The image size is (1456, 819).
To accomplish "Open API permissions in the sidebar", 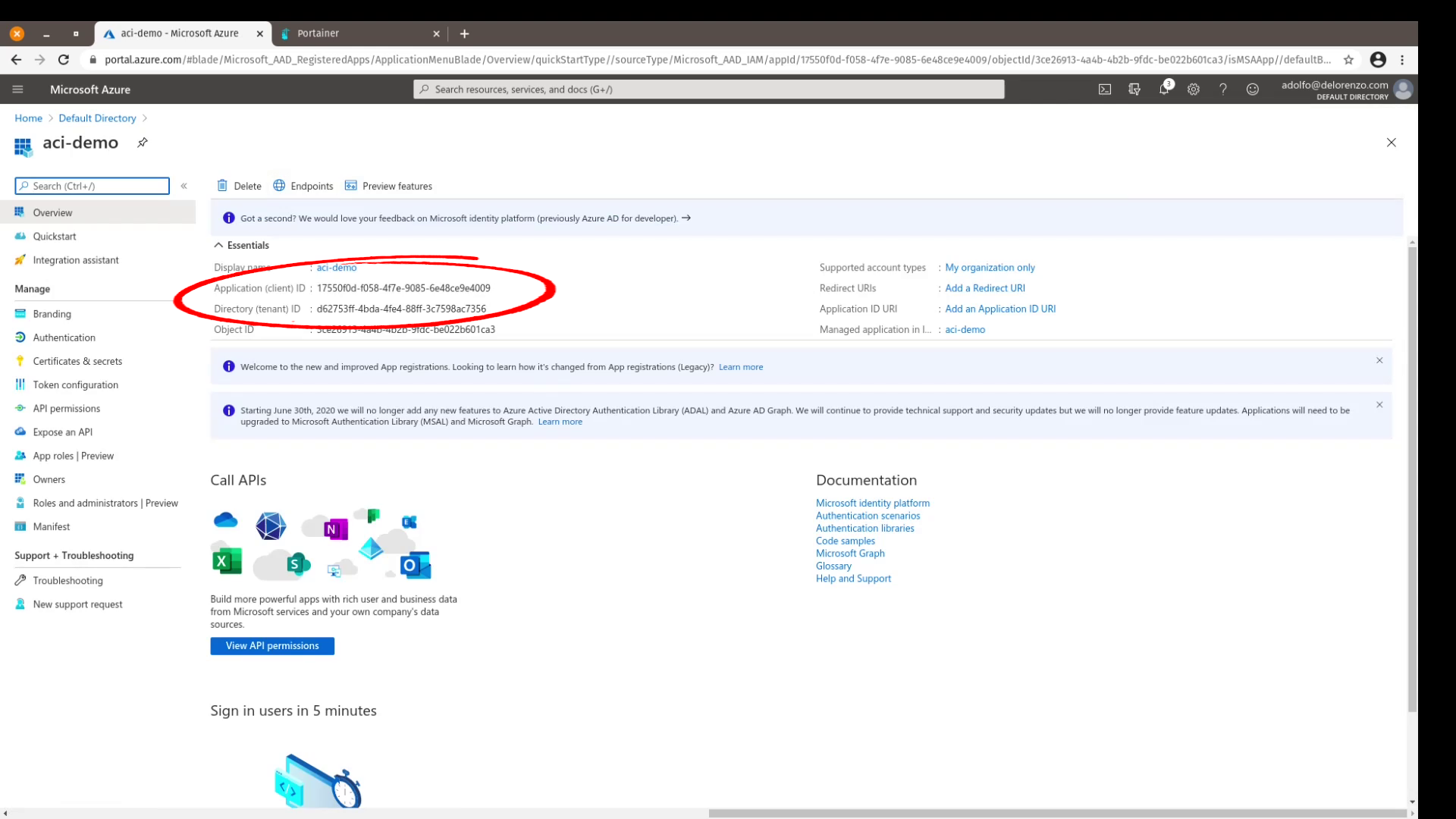I will tap(67, 408).
